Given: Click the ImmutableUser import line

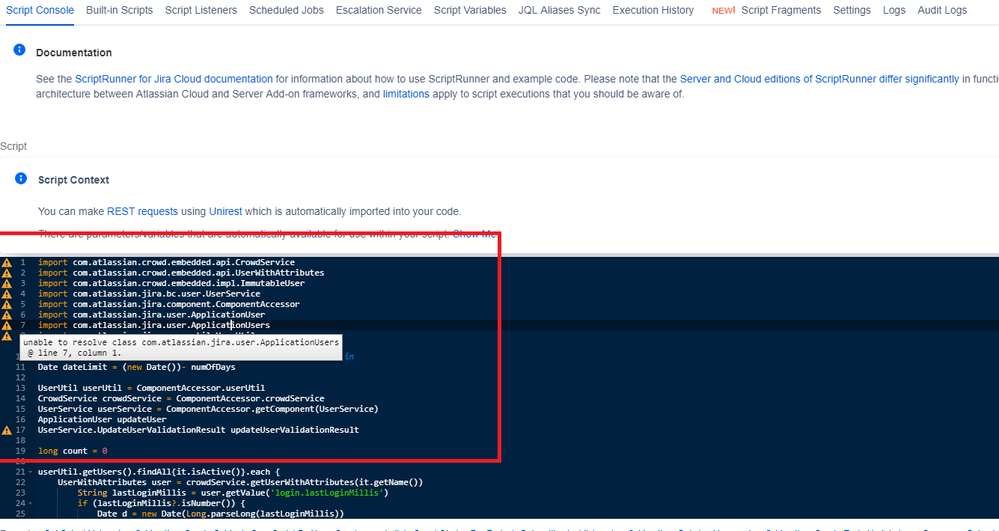Looking at the screenshot, I should tap(171, 283).
